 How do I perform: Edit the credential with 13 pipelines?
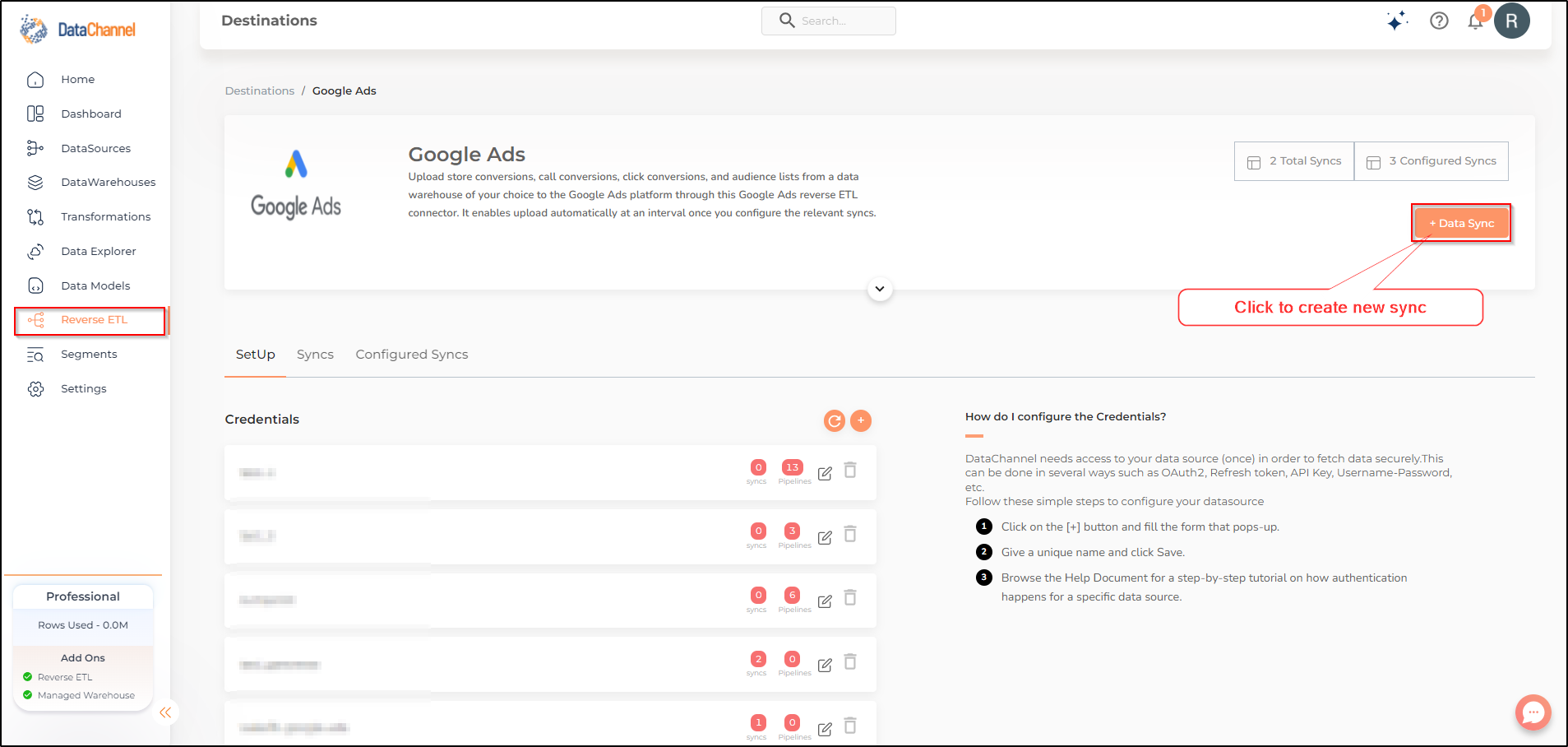click(825, 473)
